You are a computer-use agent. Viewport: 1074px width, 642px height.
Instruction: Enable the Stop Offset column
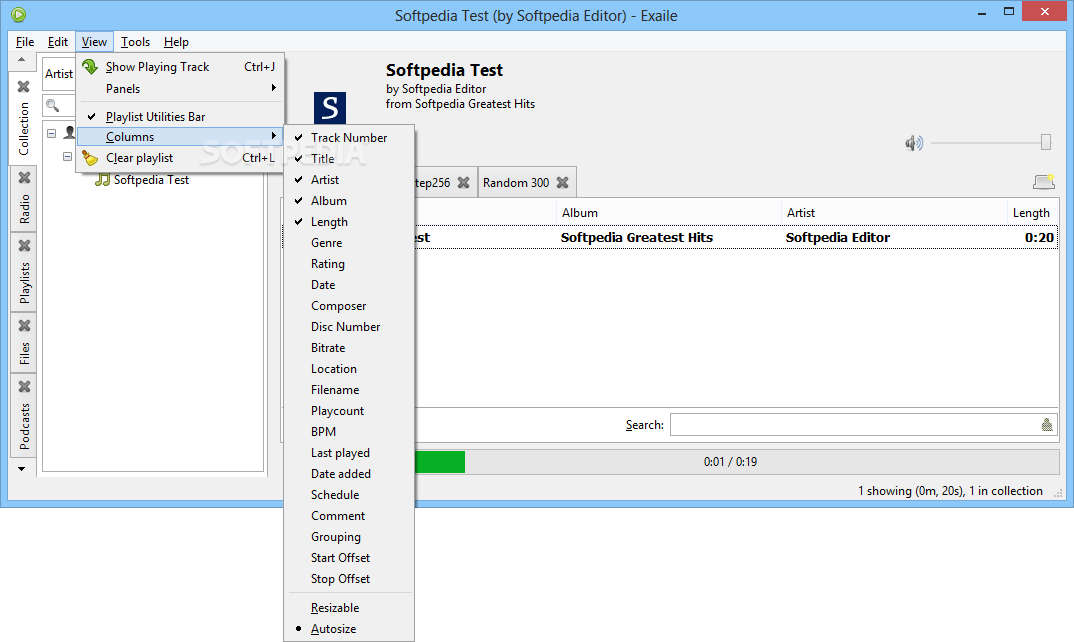[349, 579]
